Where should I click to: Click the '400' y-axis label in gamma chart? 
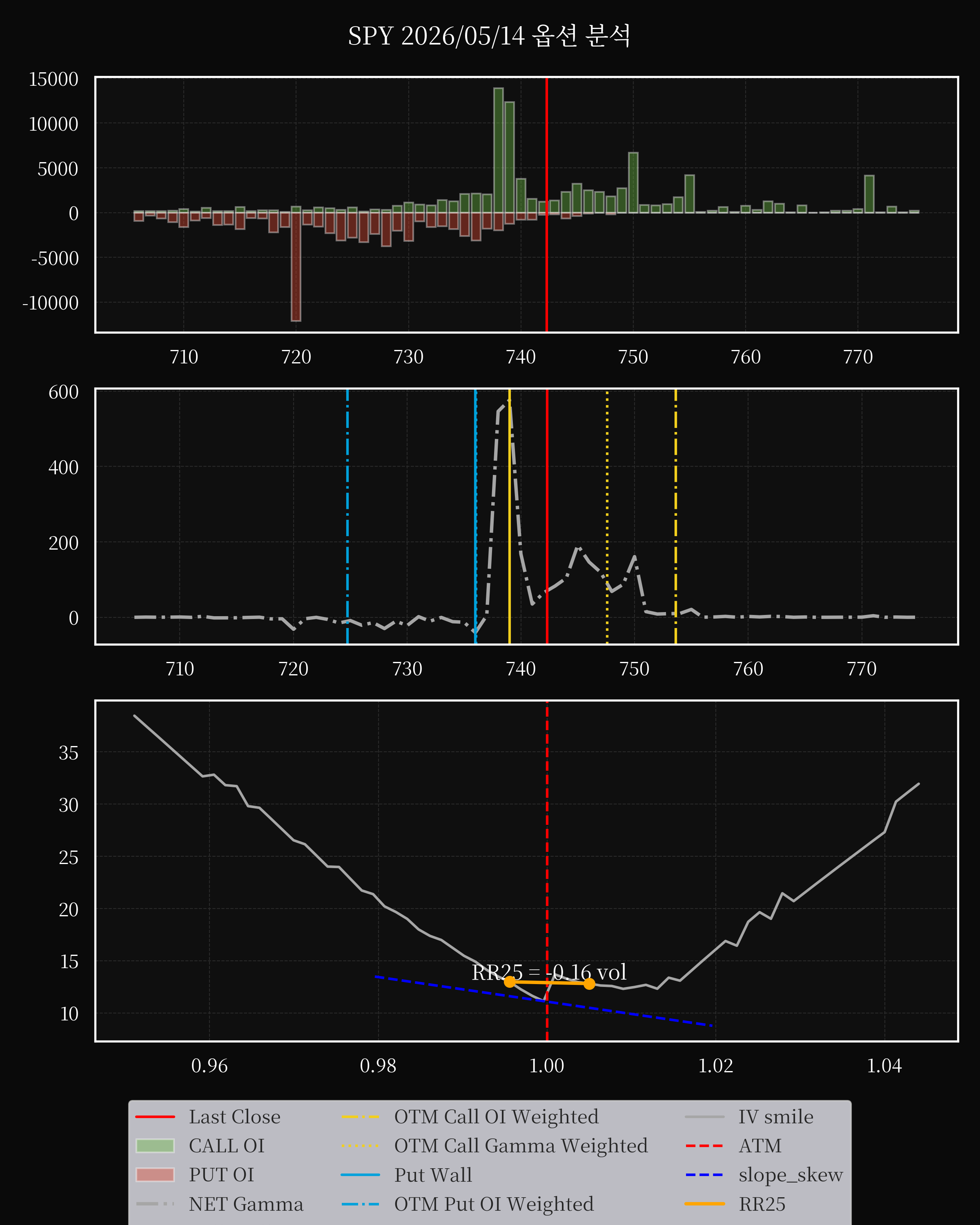click(x=64, y=468)
